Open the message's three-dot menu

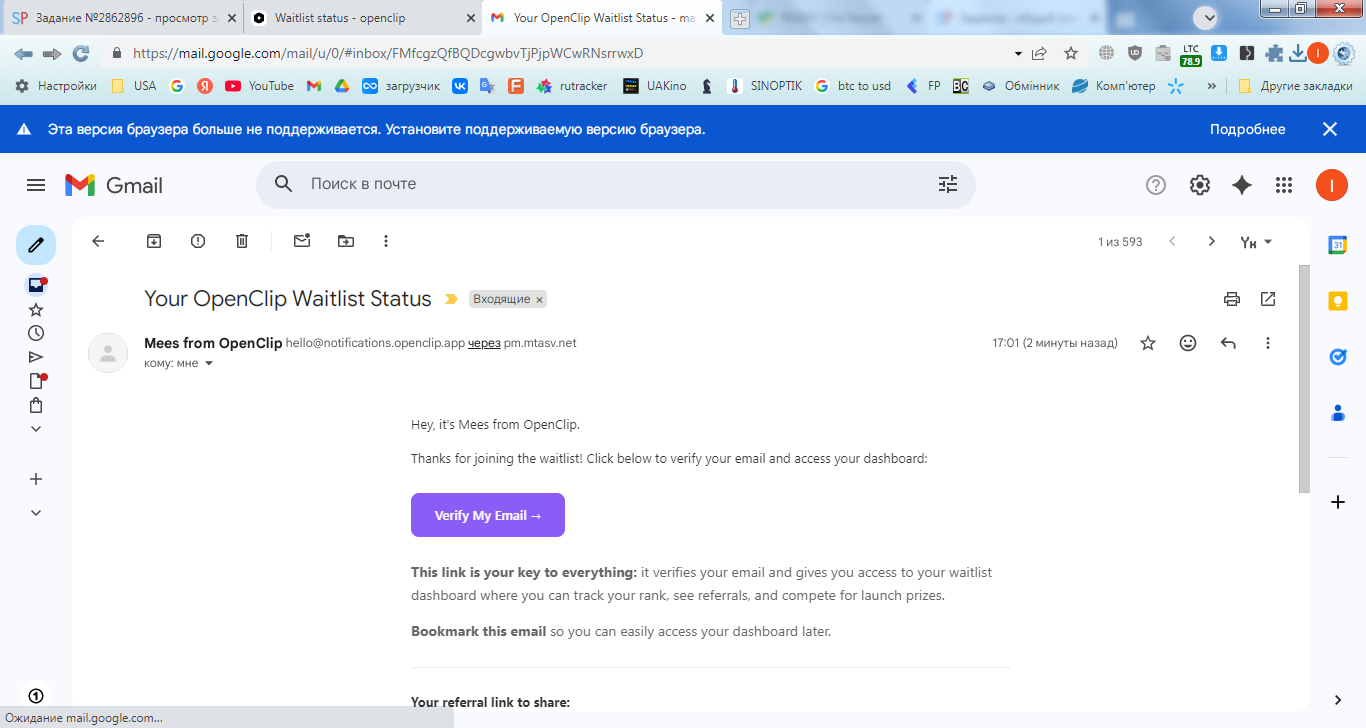(1268, 343)
